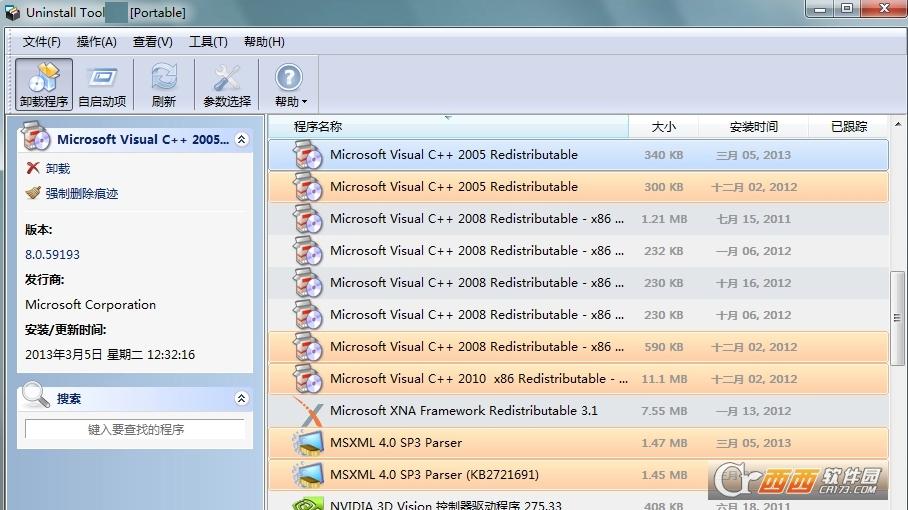Click the 刷新 refresh toolbar button
Viewport: 908px width, 510px height.
click(x=164, y=85)
